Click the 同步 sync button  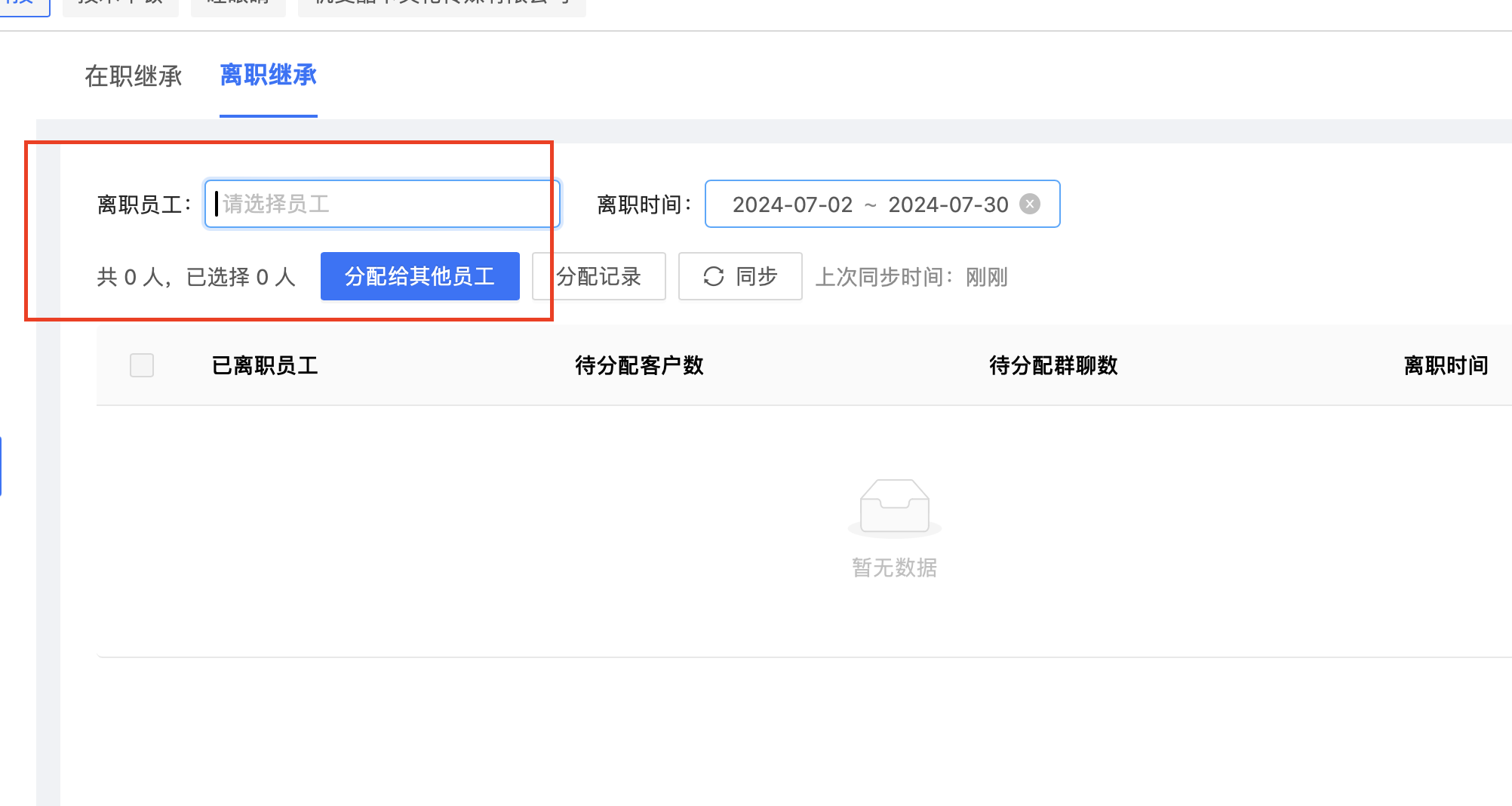pos(740,276)
